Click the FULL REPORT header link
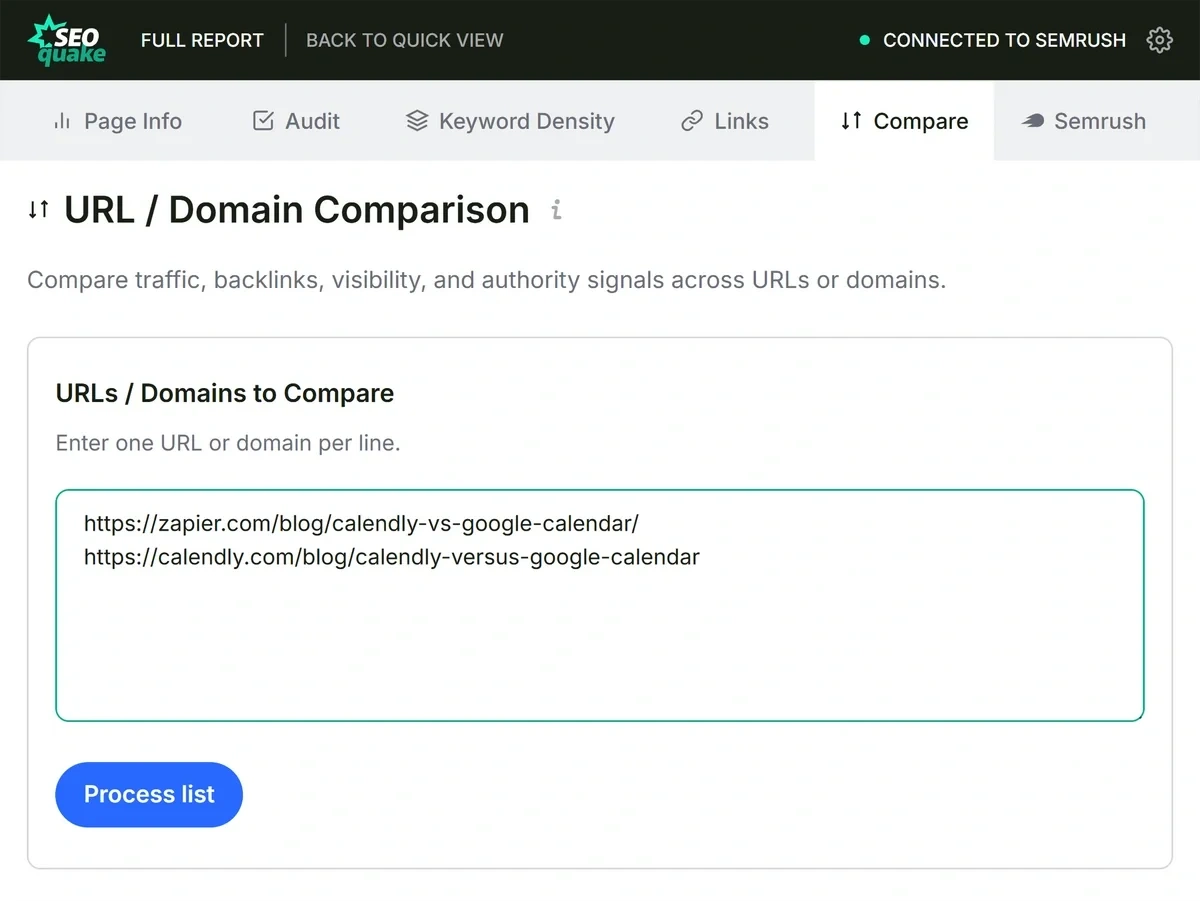This screenshot has width=1200, height=901. tap(202, 40)
